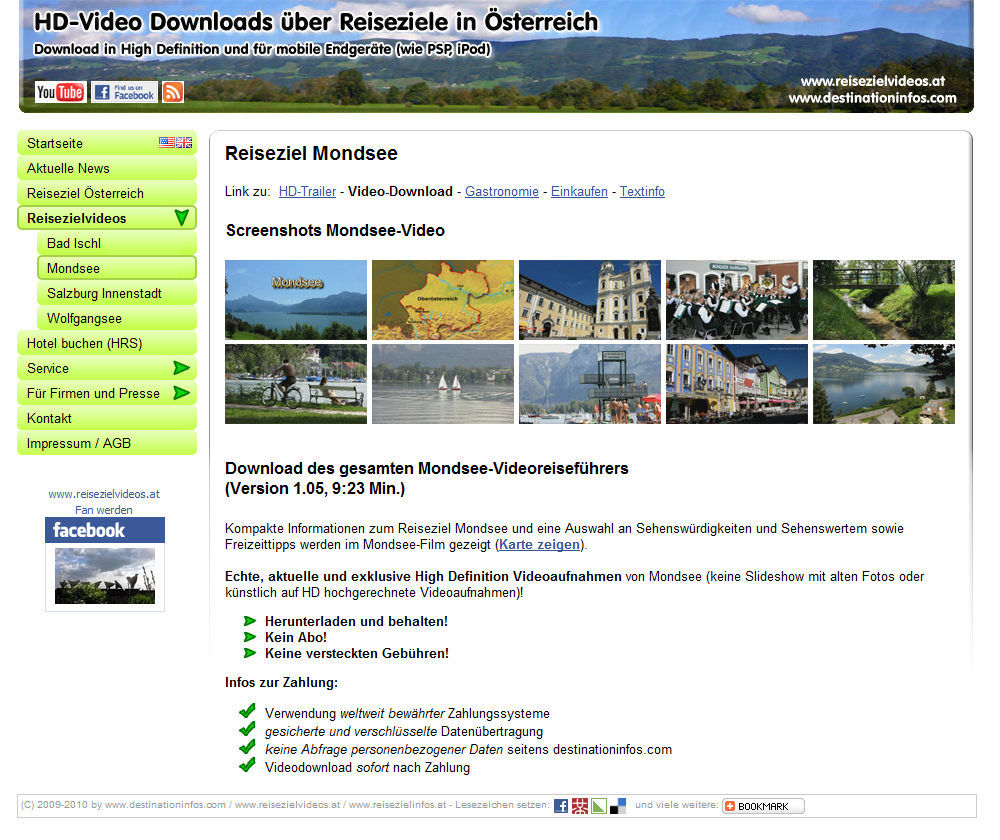Open Aktuelle News in sidebar
Image resolution: width=1000 pixels, height=840 pixels.
click(68, 168)
